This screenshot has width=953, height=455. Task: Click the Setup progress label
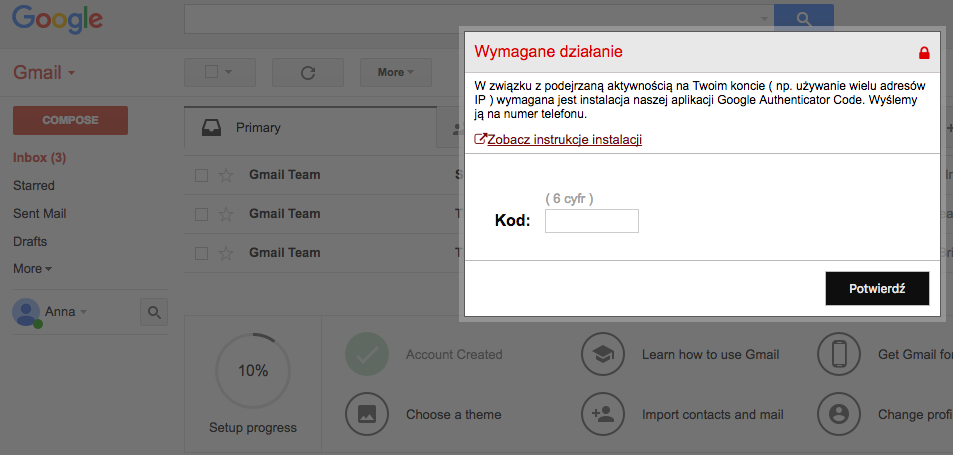tap(253, 428)
